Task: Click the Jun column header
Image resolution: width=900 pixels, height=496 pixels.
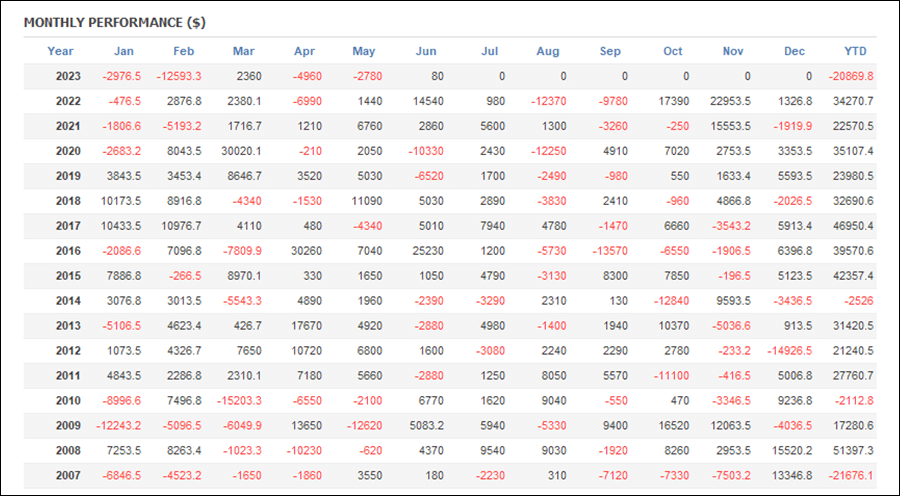Action: [x=426, y=51]
